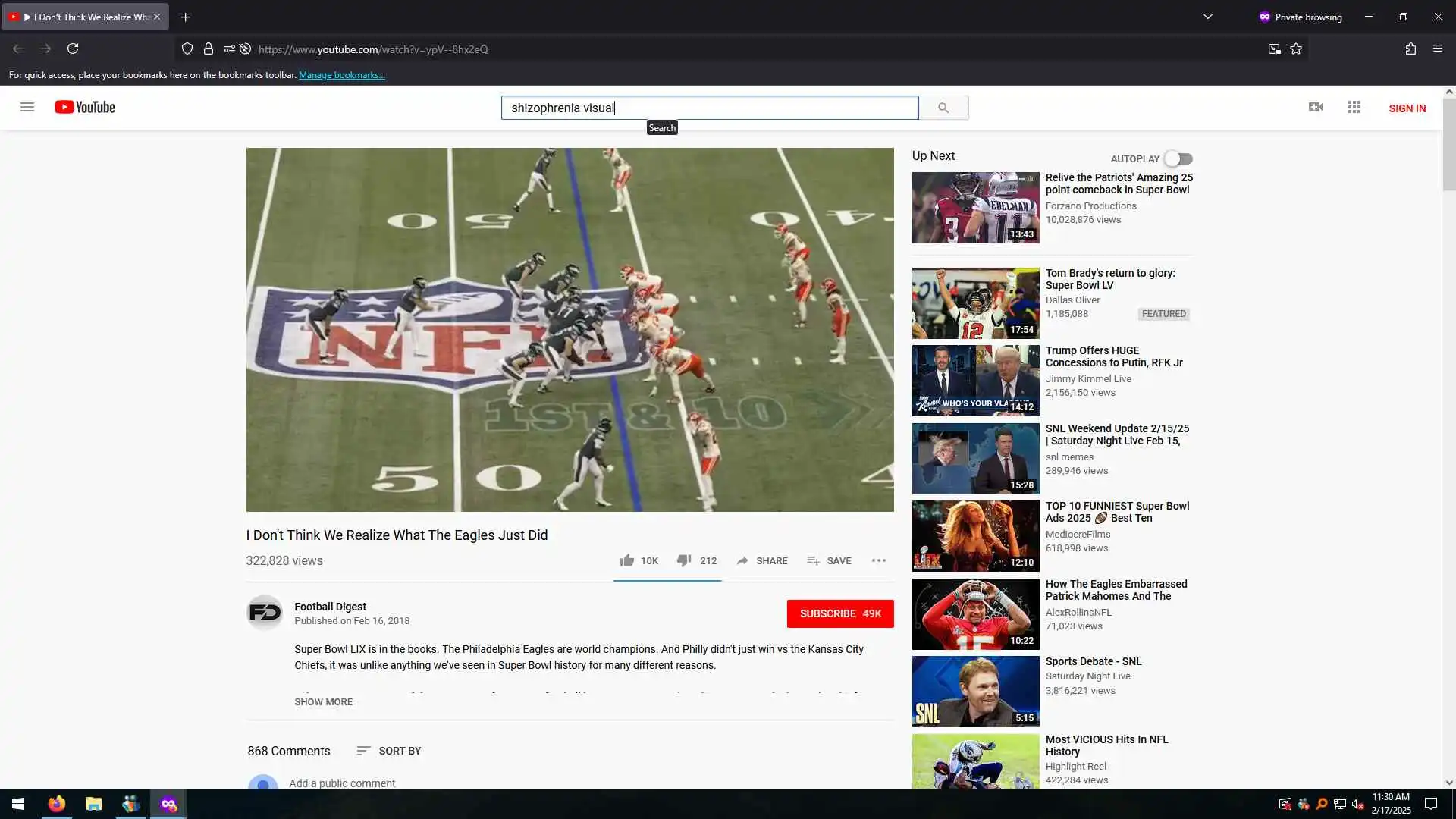Open Firefox extensions puzzle icon
The image size is (1456, 819).
point(1410,49)
